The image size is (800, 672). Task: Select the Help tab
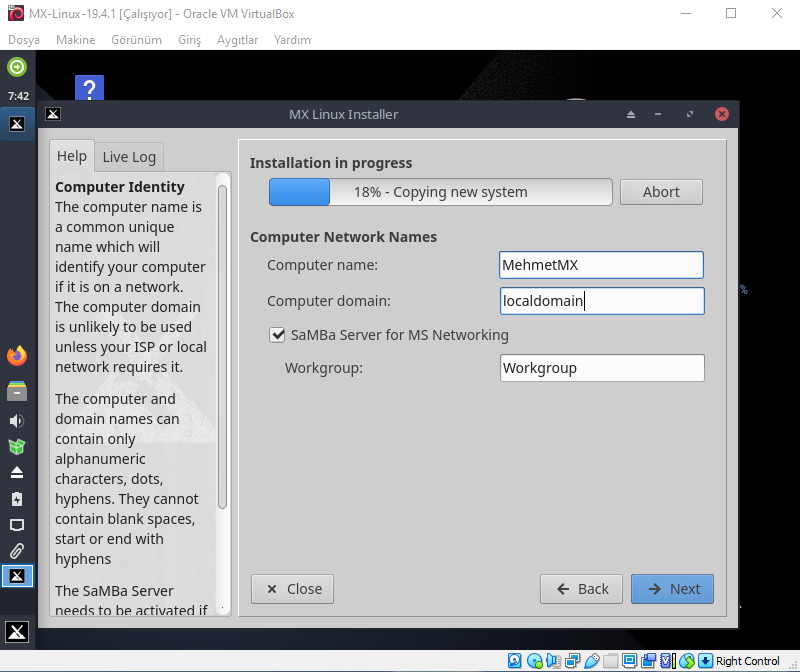click(x=72, y=156)
